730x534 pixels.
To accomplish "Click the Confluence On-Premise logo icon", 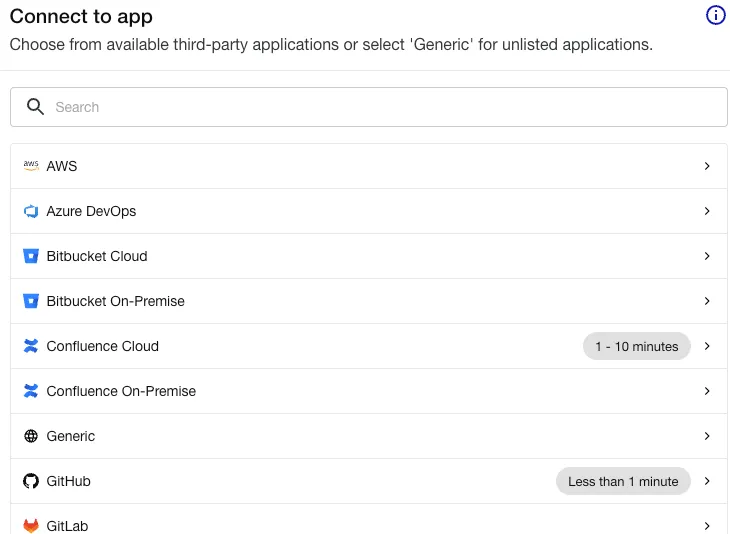I will [x=31, y=391].
